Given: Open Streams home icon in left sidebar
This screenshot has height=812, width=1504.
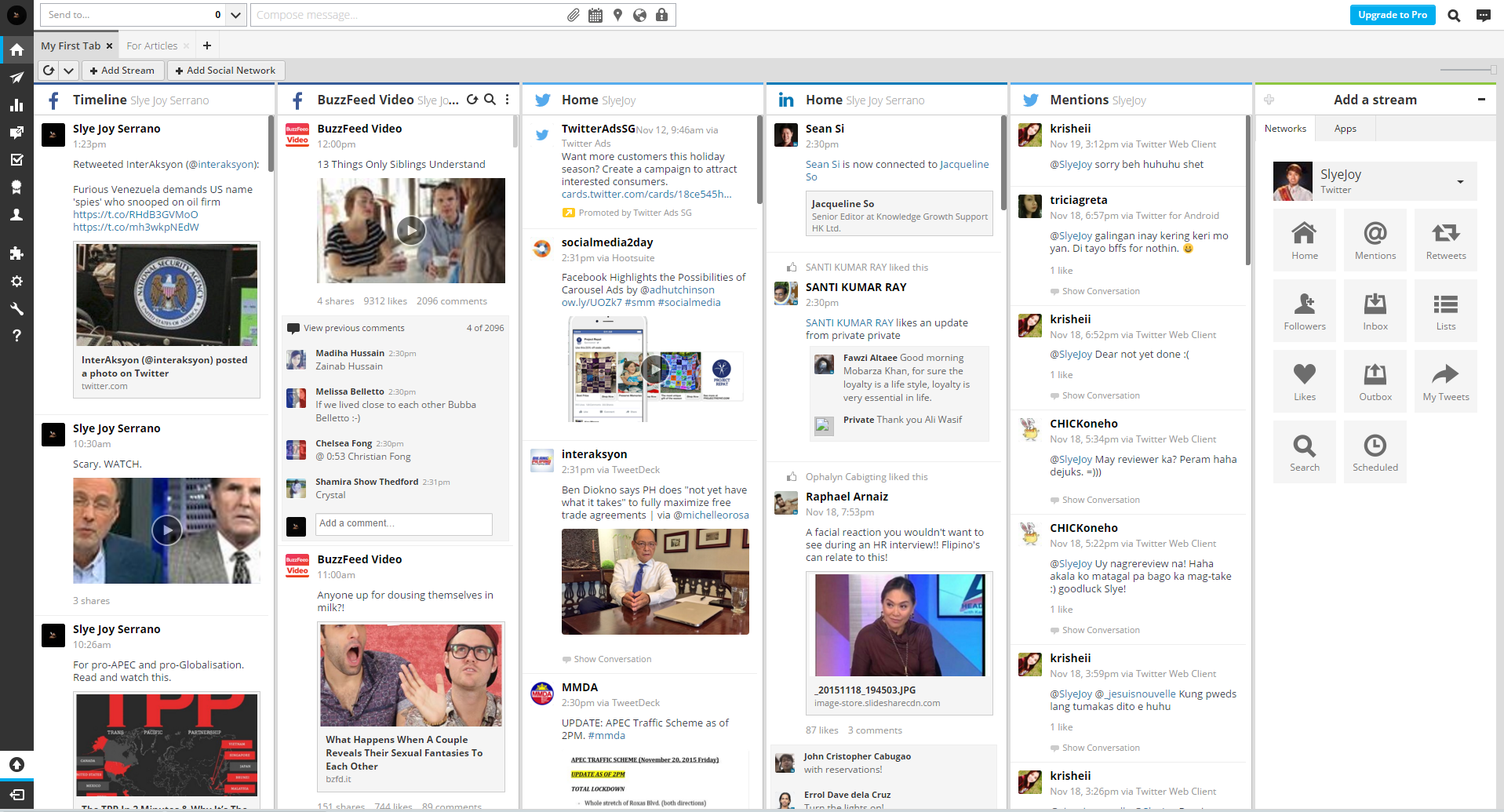Looking at the screenshot, I should point(16,49).
